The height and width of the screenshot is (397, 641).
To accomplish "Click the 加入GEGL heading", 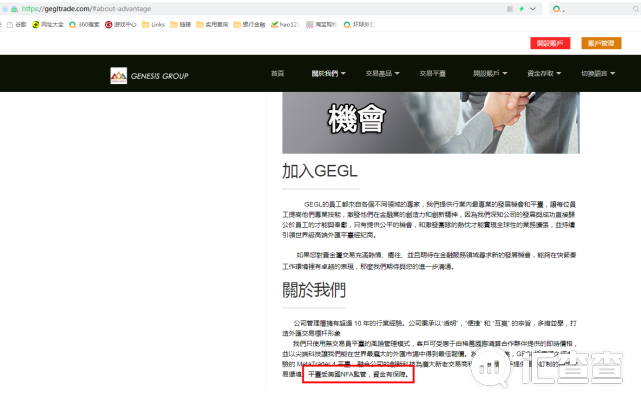I will pyautogui.click(x=320, y=171).
